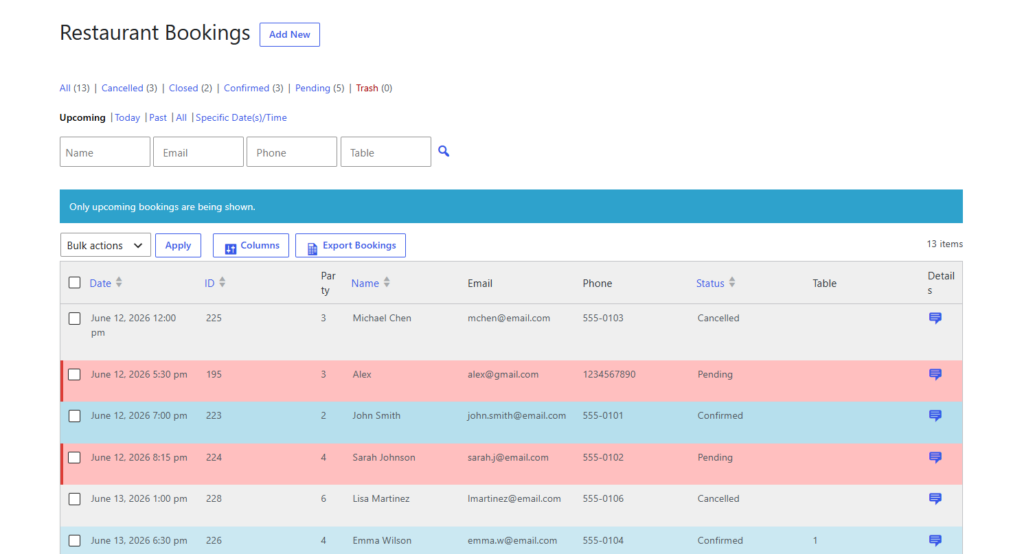Select the Upcoming date filter
The width and height of the screenshot is (1024, 554).
coord(82,118)
